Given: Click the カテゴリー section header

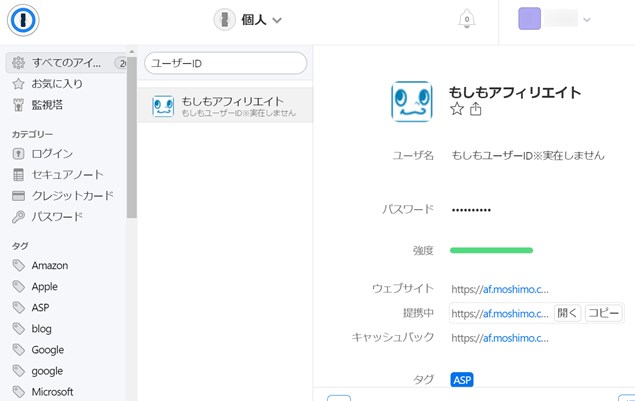Looking at the screenshot, I should [32, 134].
